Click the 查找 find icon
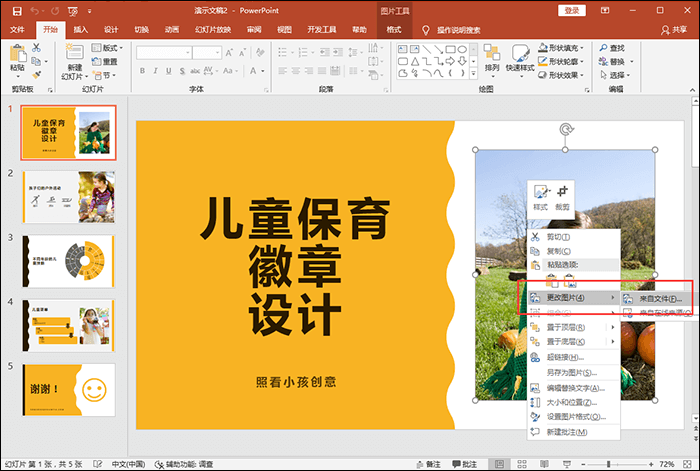The image size is (700, 471). (x=604, y=48)
